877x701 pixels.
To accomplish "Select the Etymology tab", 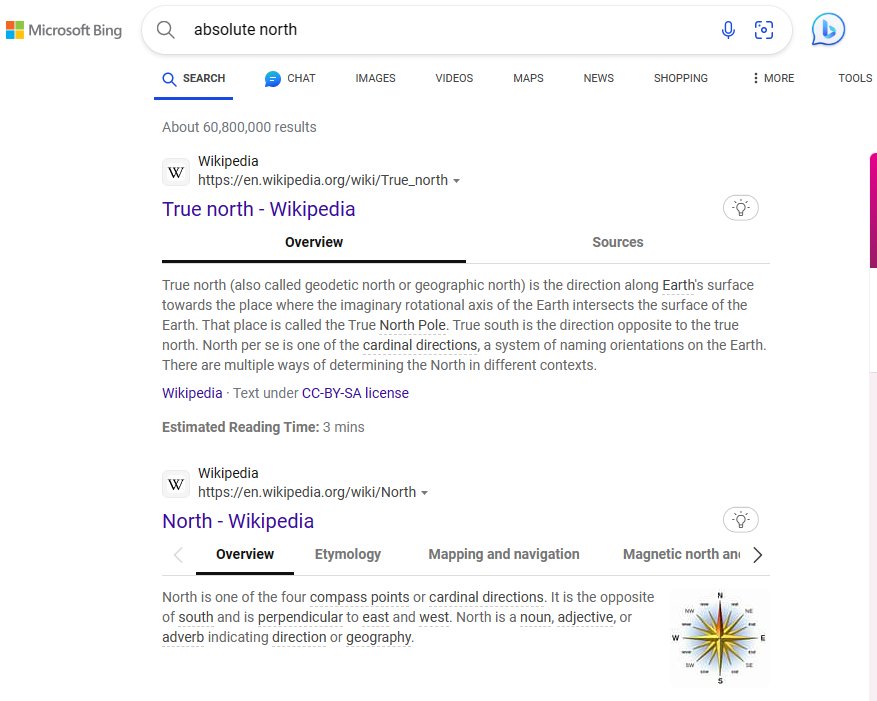I will (348, 554).
